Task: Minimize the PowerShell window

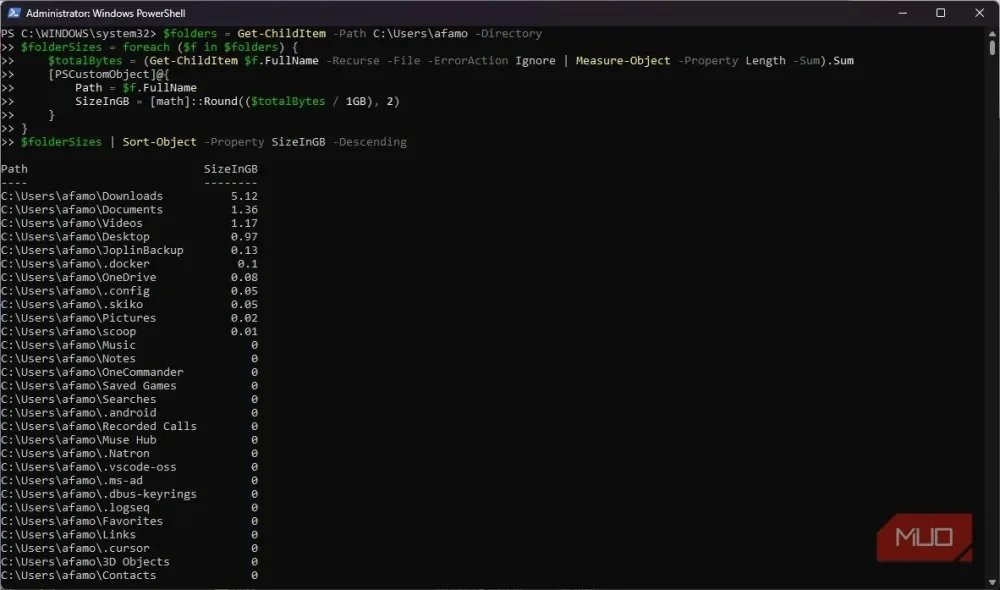Action: coord(902,13)
